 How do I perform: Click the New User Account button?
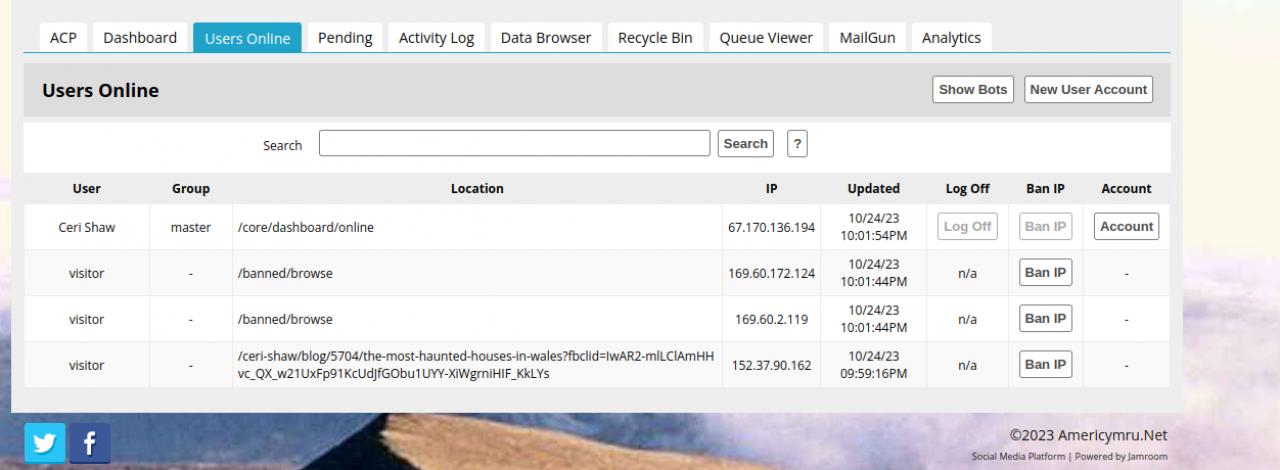point(1088,89)
